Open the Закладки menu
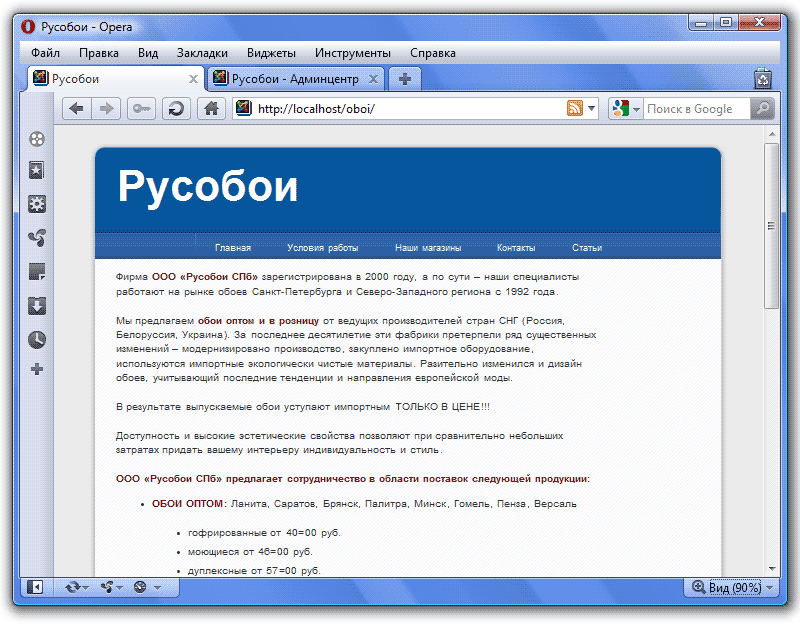800x628 pixels. coord(202,53)
